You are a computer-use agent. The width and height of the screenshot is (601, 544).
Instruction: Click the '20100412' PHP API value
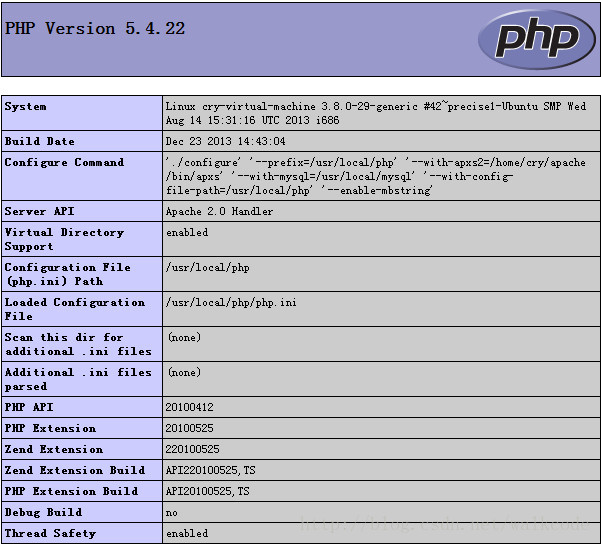[189, 407]
